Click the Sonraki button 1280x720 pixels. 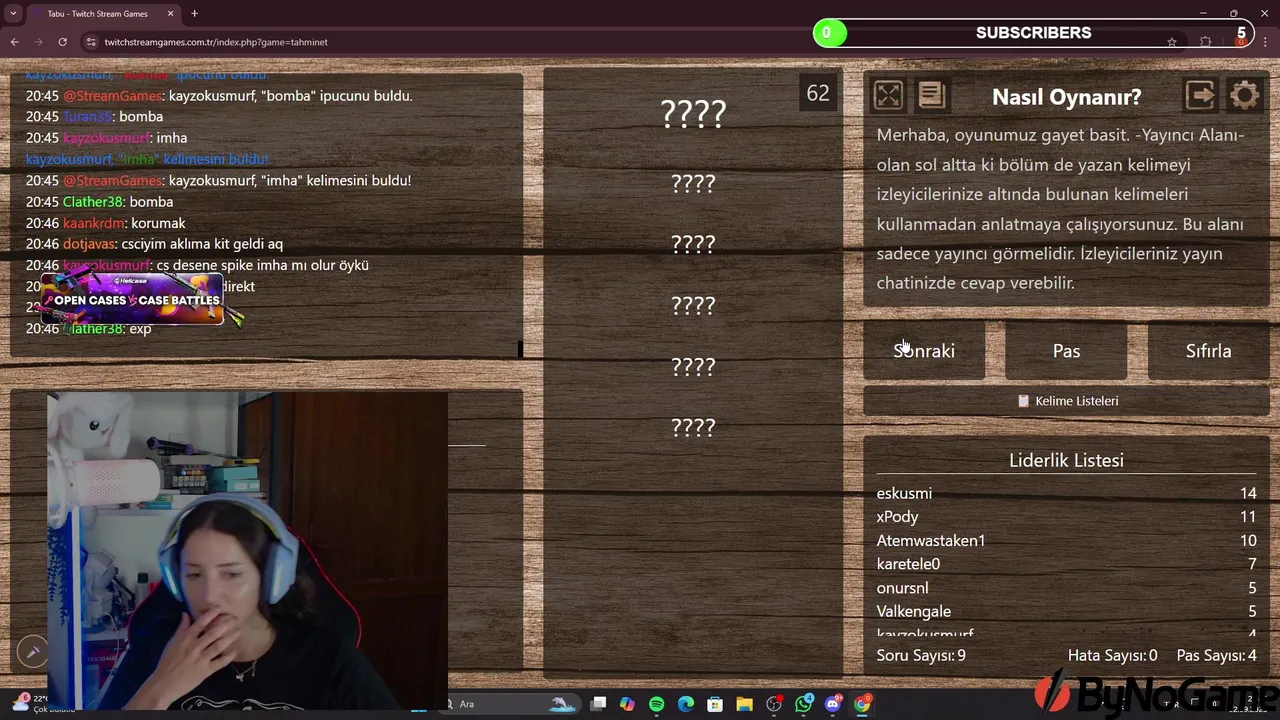point(924,351)
